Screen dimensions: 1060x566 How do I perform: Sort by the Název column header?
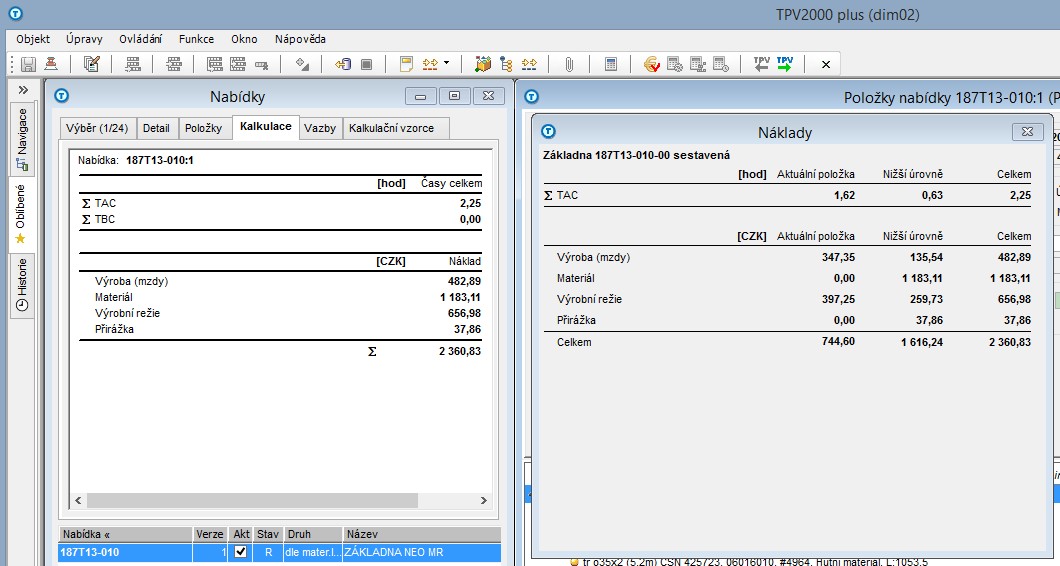click(x=422, y=534)
